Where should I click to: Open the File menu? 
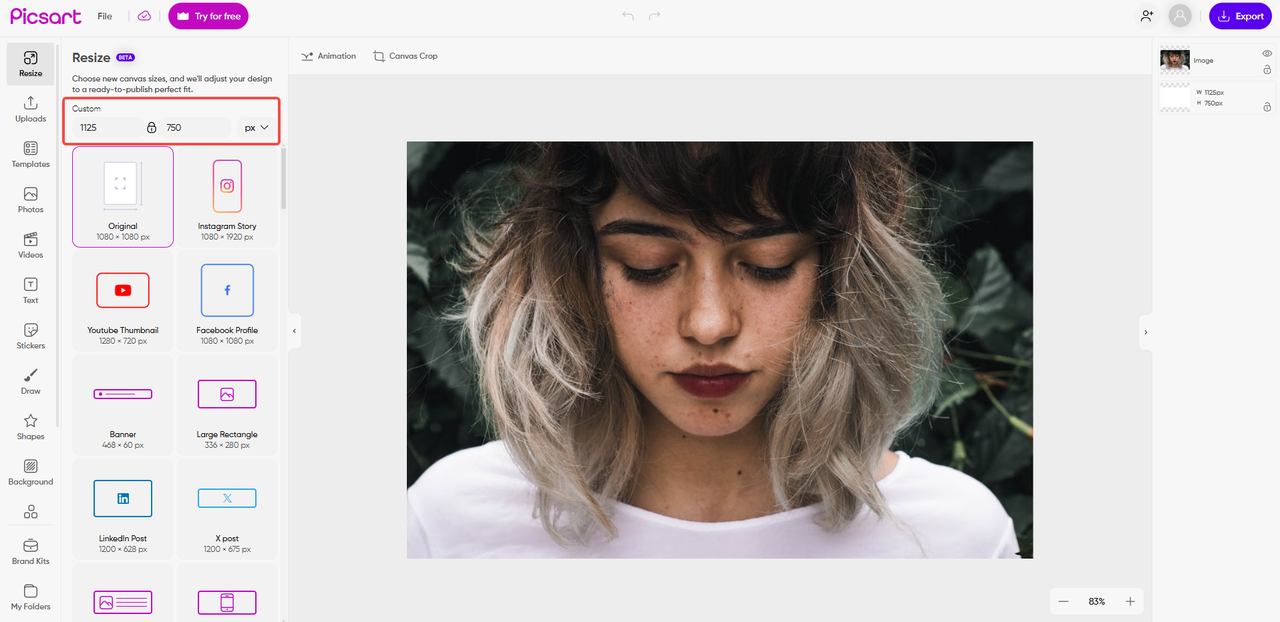pyautogui.click(x=105, y=16)
